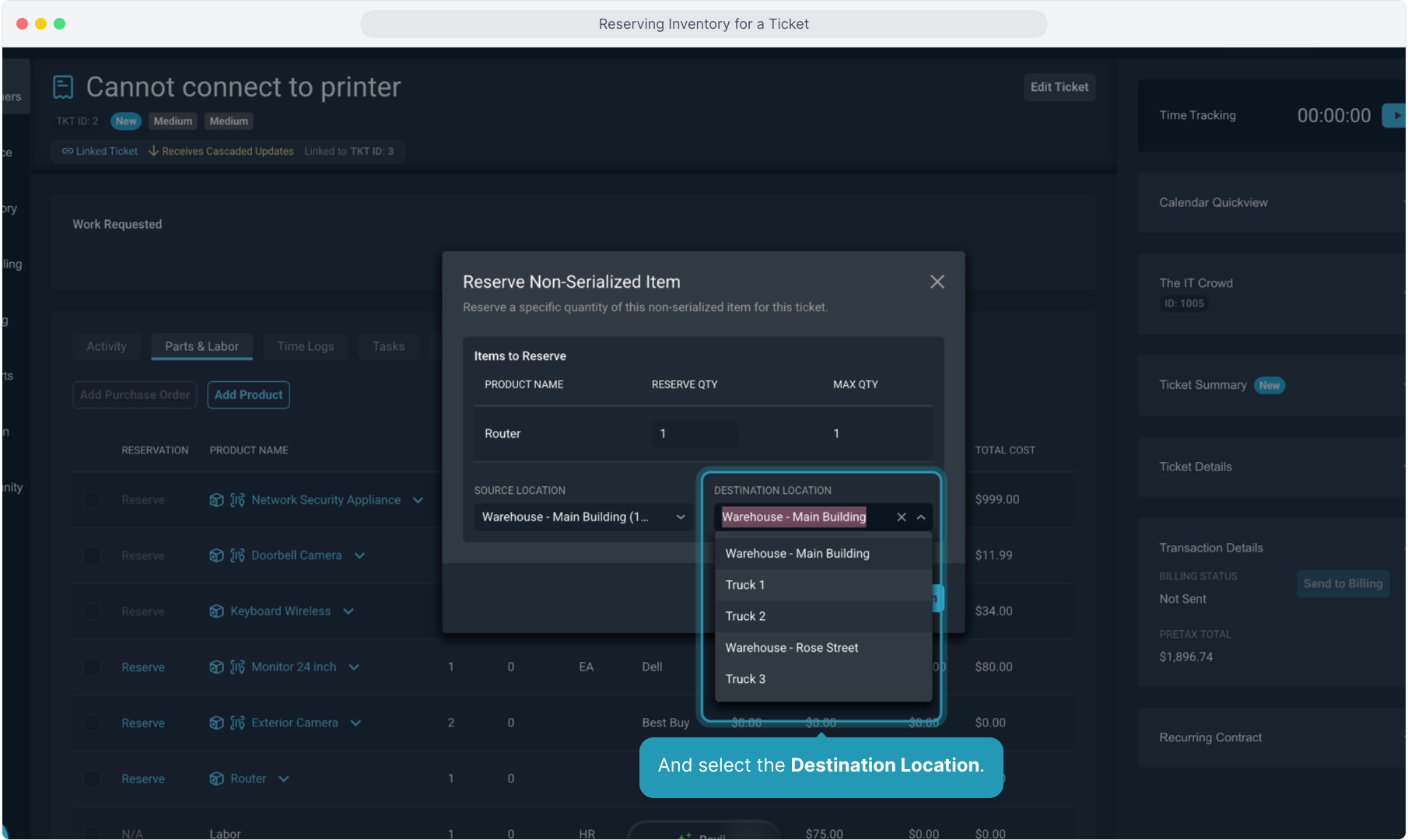The width and height of the screenshot is (1408, 840).
Task: Click the Edit Ticket button
Action: click(x=1059, y=87)
